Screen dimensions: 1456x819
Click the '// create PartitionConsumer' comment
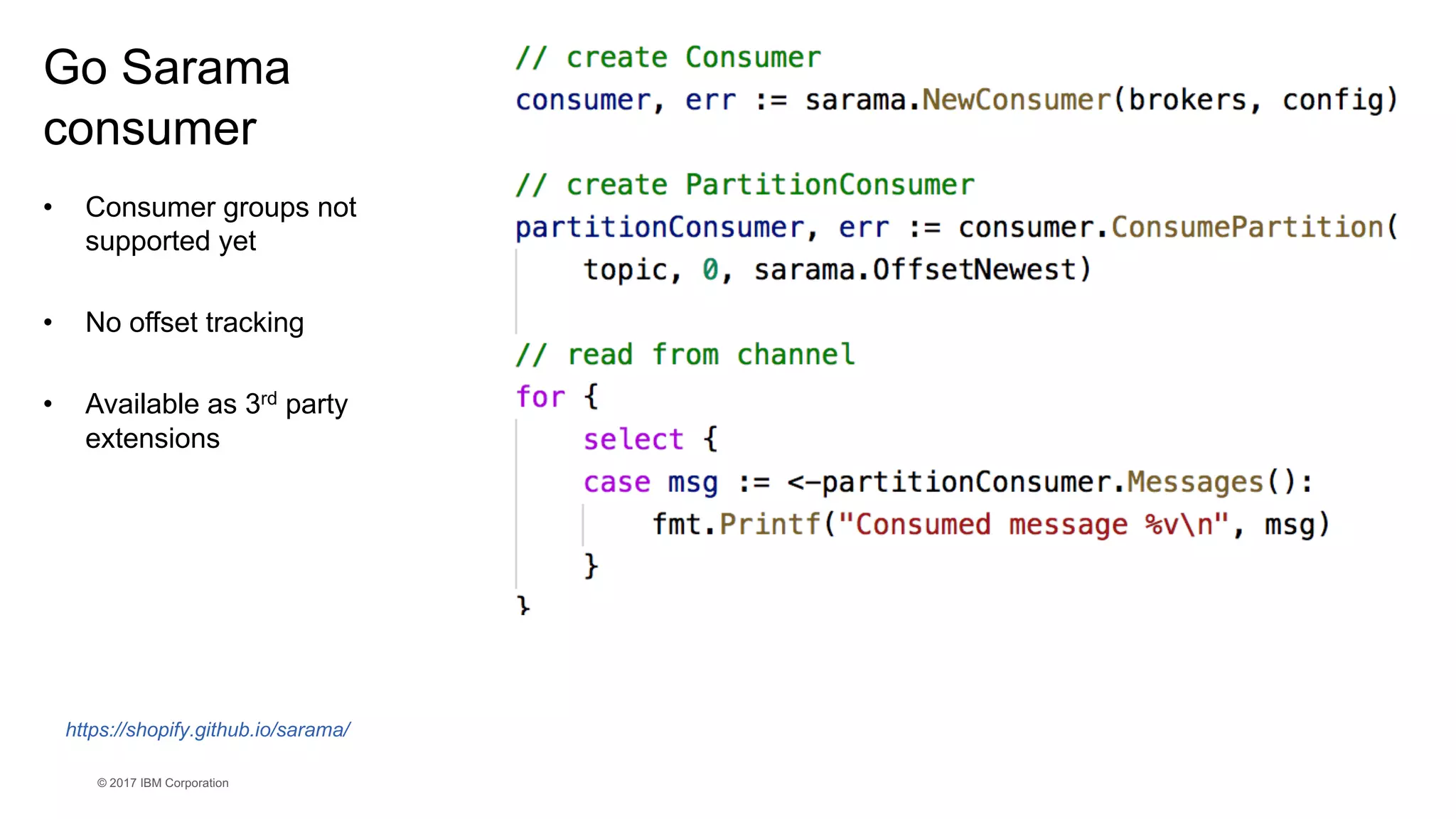click(x=744, y=185)
